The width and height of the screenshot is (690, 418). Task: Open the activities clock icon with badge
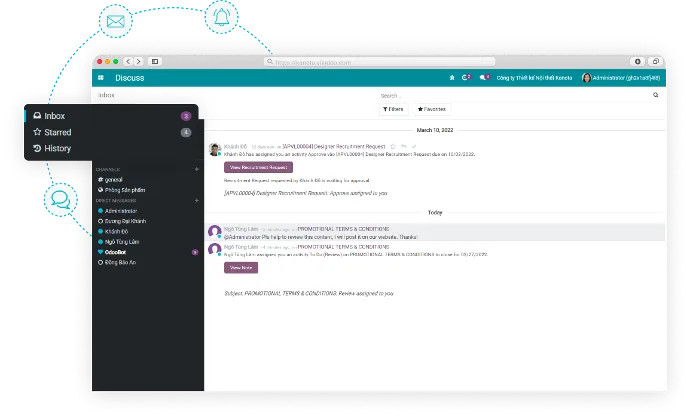[x=466, y=77]
